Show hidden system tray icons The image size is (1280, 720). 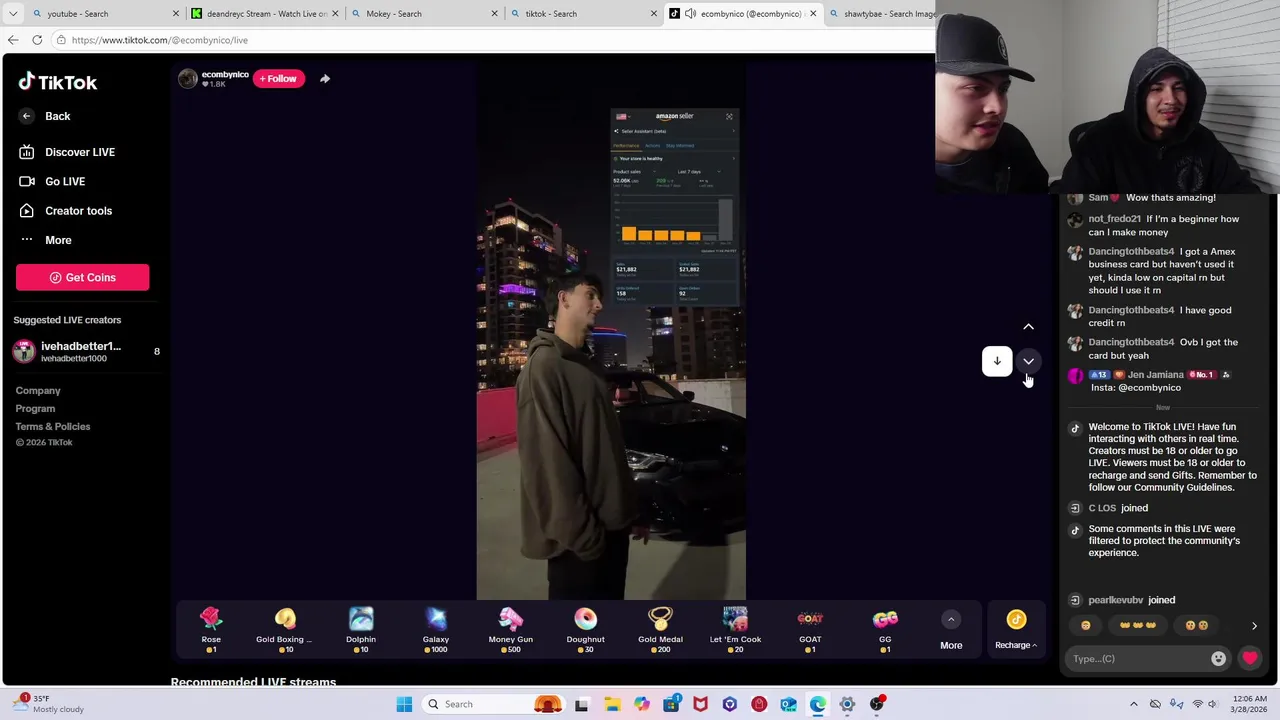[x=1133, y=704]
